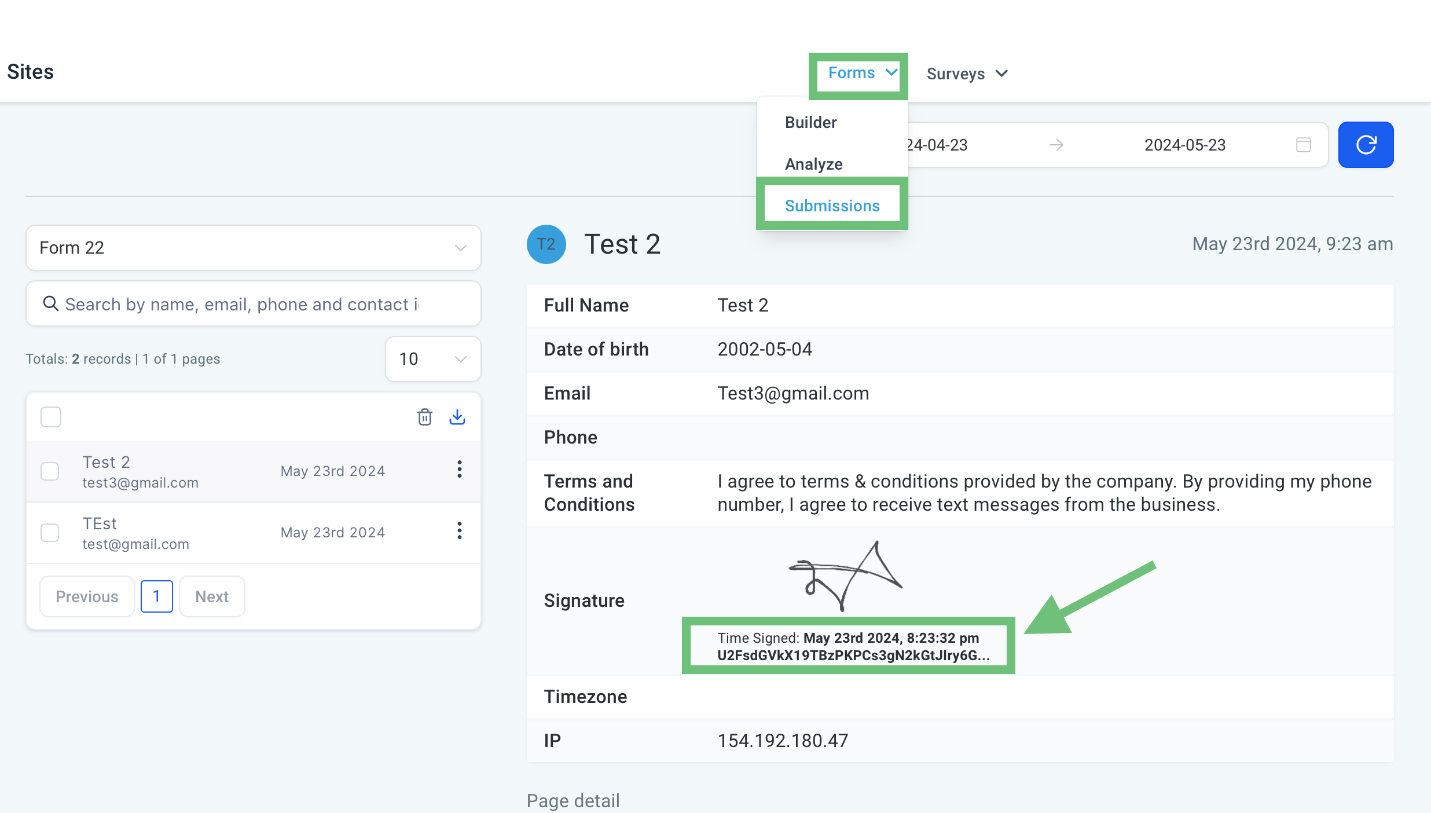Viewport: 1431px width, 813px height.
Task: Click the trash delete icon above list
Action: coord(425,417)
